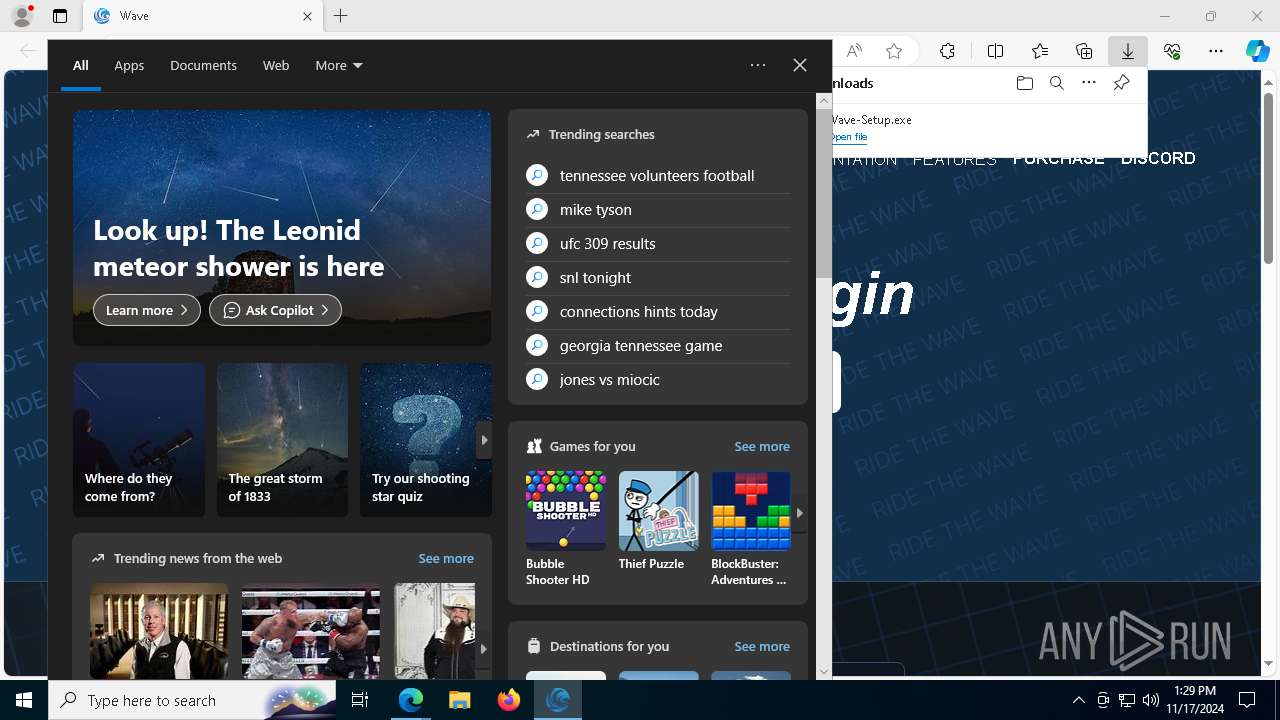Open Edge Collections icon
Screen dimensions: 1280x720
[1084, 51]
